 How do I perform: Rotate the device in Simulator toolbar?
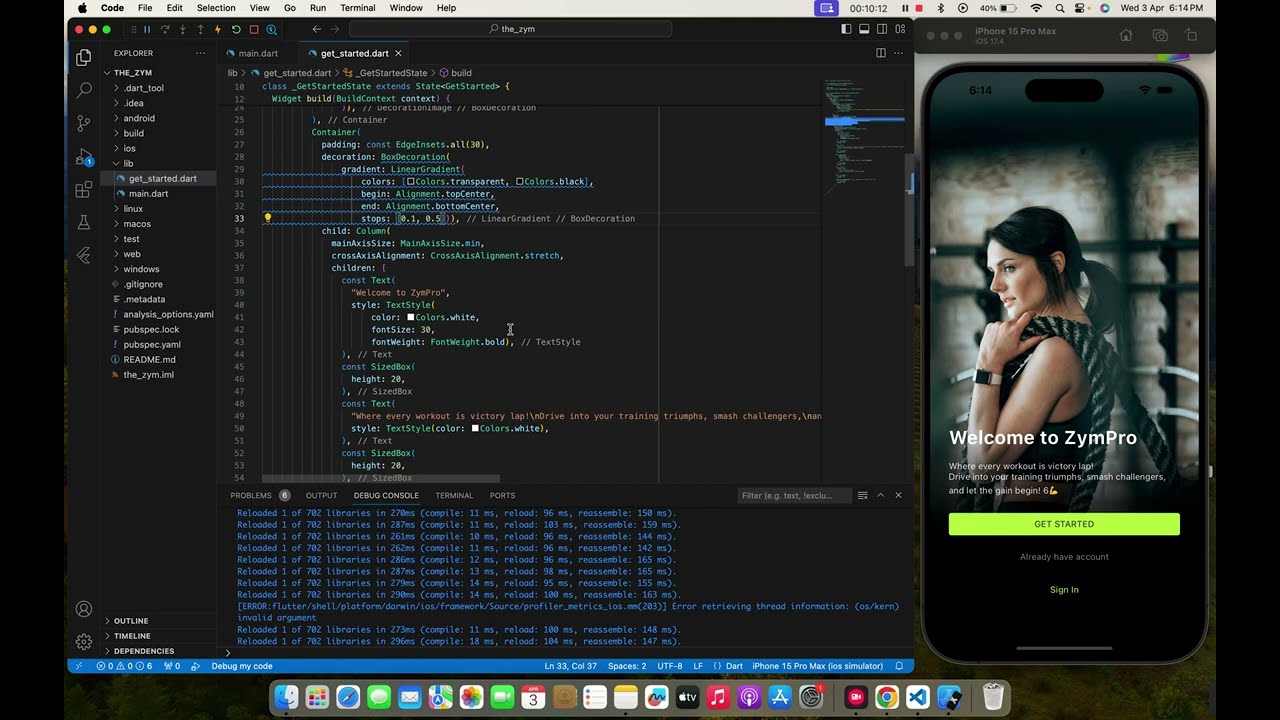[x=1191, y=35]
